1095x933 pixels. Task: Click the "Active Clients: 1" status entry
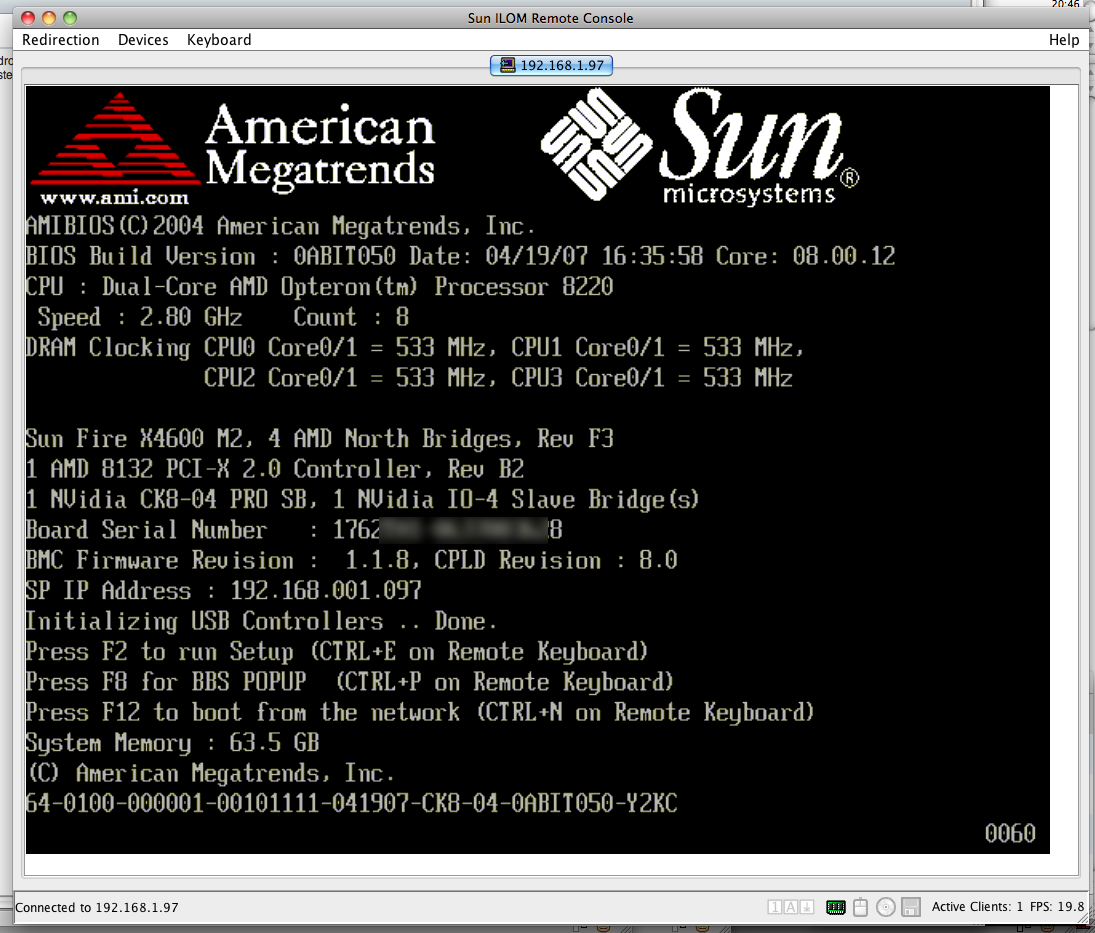coord(977,906)
